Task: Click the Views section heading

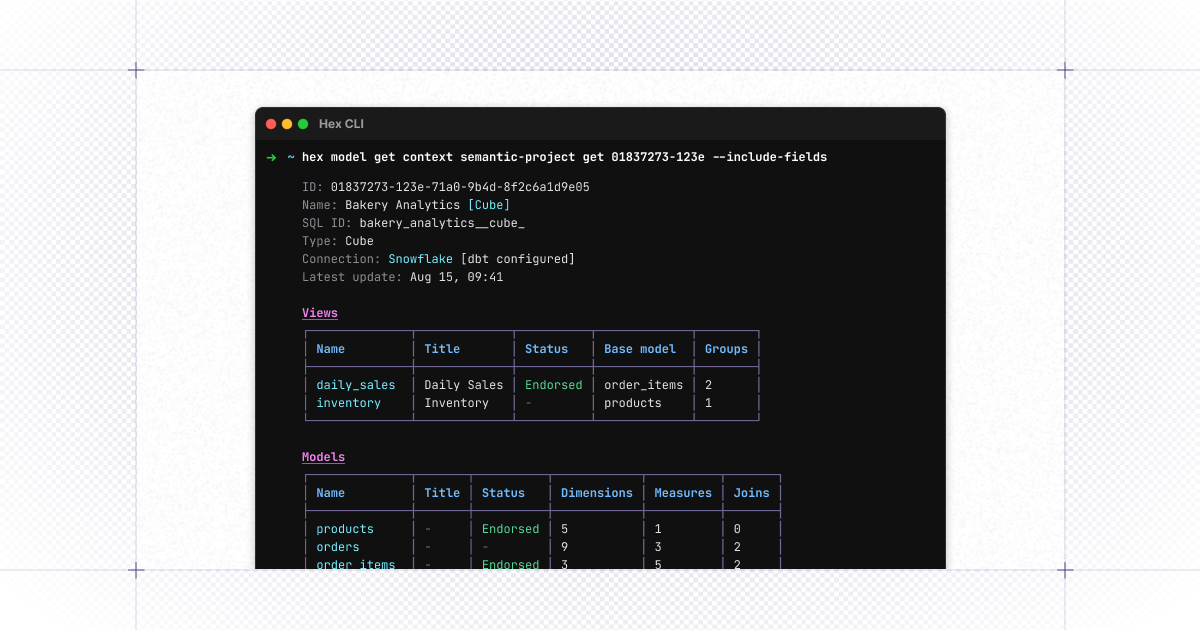Action: [x=320, y=313]
